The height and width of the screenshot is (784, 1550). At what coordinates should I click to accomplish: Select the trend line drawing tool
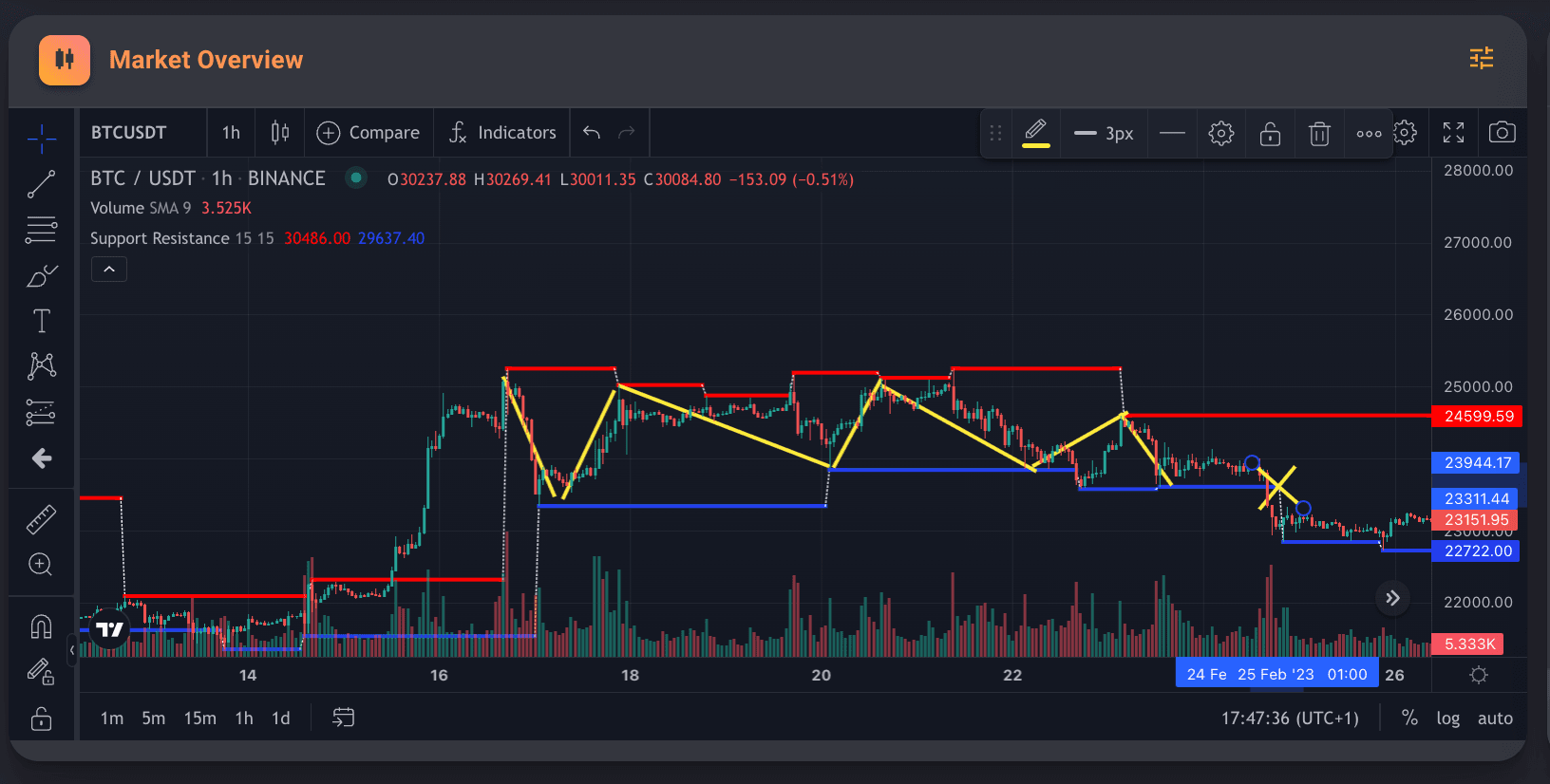41,184
